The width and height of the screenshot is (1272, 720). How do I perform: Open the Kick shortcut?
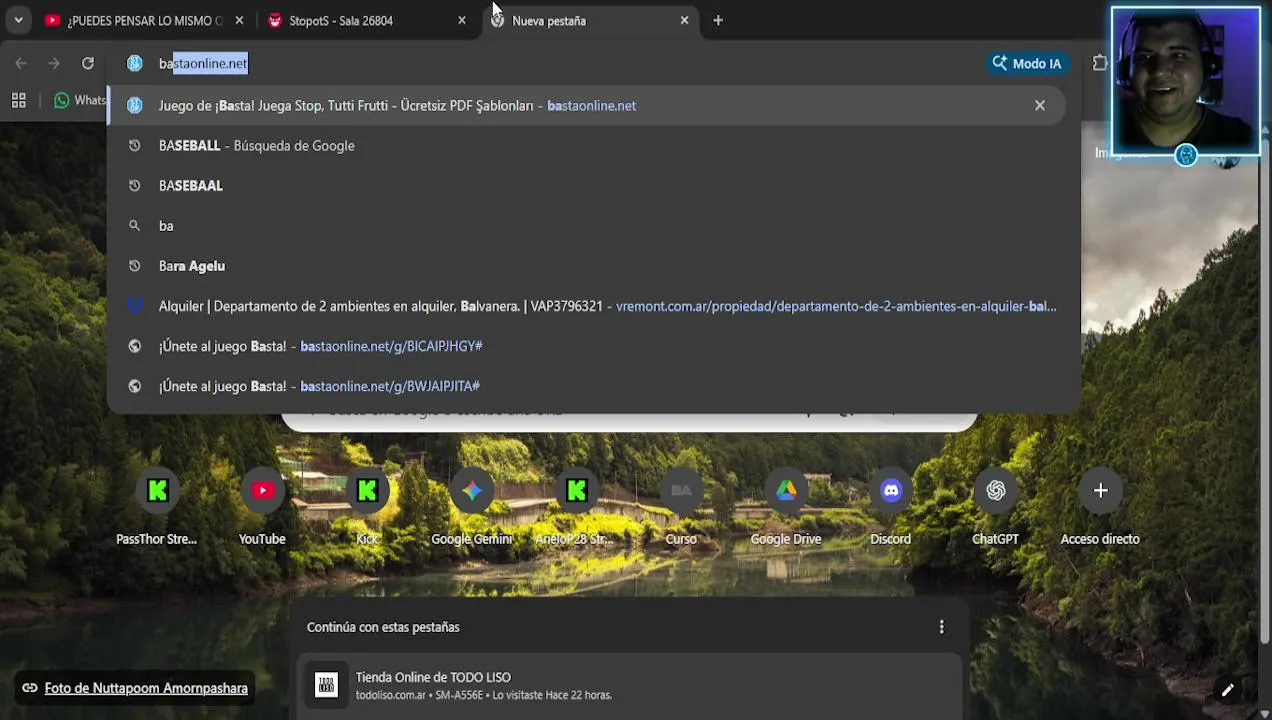pos(367,508)
